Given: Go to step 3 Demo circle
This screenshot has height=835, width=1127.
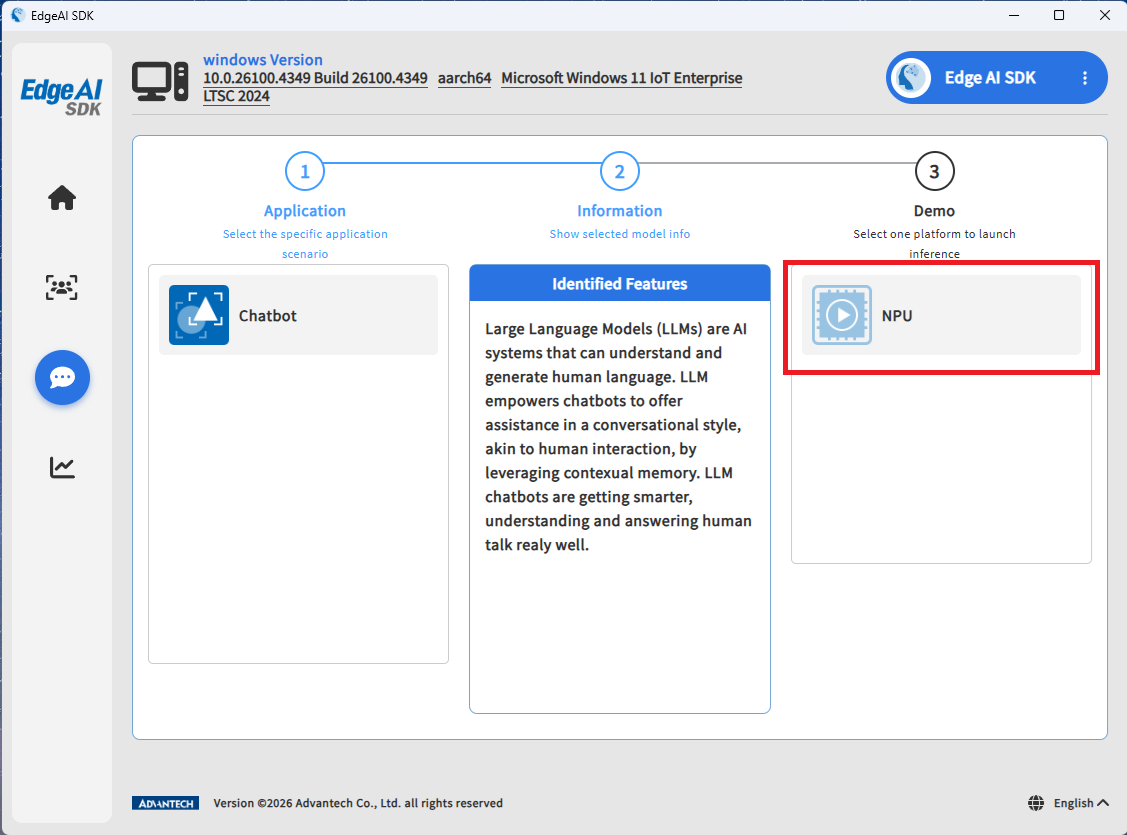Looking at the screenshot, I should (934, 171).
